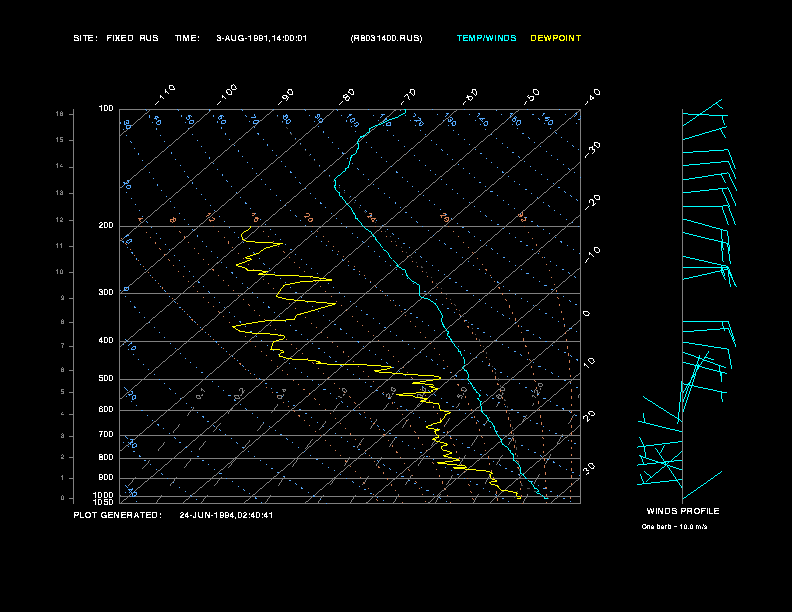This screenshot has width=792, height=612.
Task: Click the 9 km tick on height axis
Action: click(63, 298)
